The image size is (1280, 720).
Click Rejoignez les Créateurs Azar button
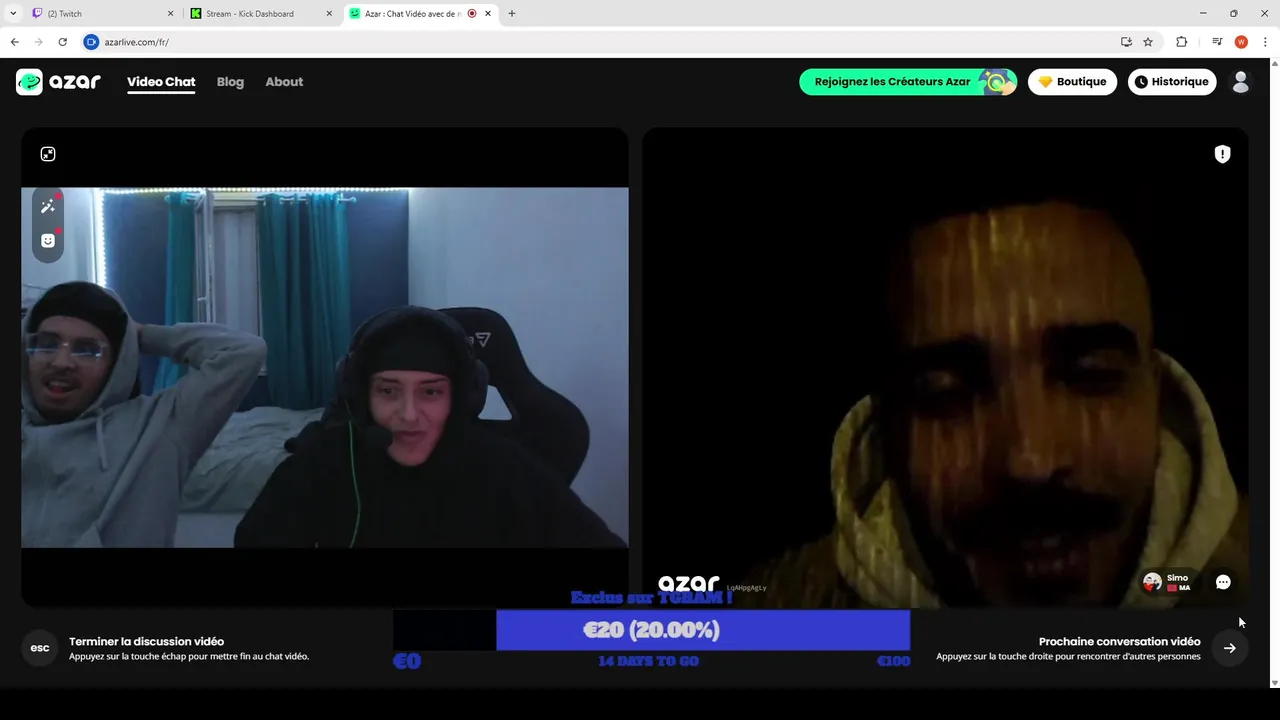(x=908, y=82)
